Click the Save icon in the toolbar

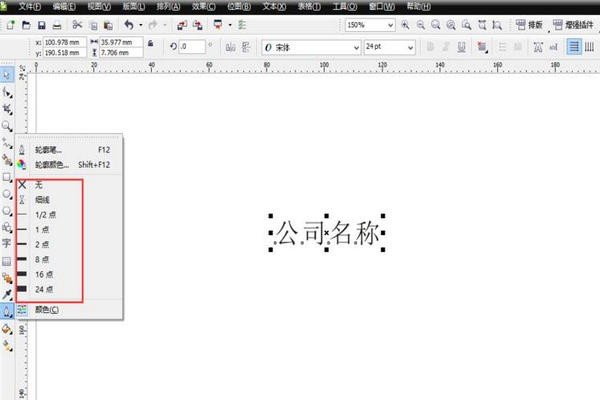click(x=40, y=24)
